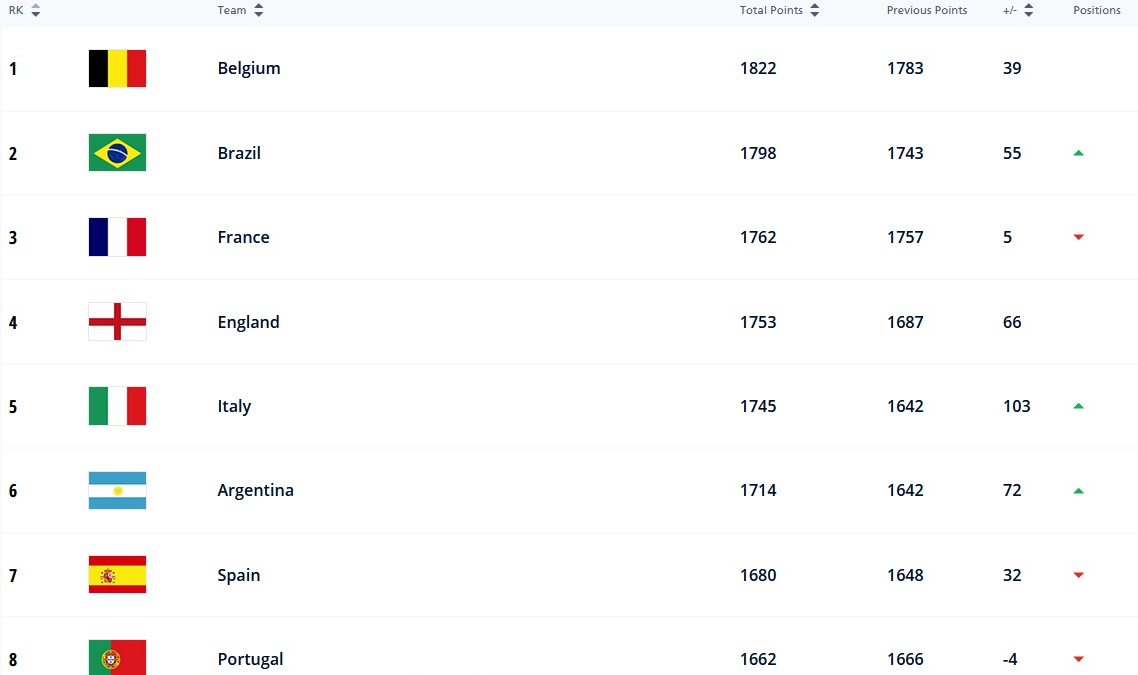Click the Brazil flag icon
The width and height of the screenshot is (1138, 675).
click(117, 153)
